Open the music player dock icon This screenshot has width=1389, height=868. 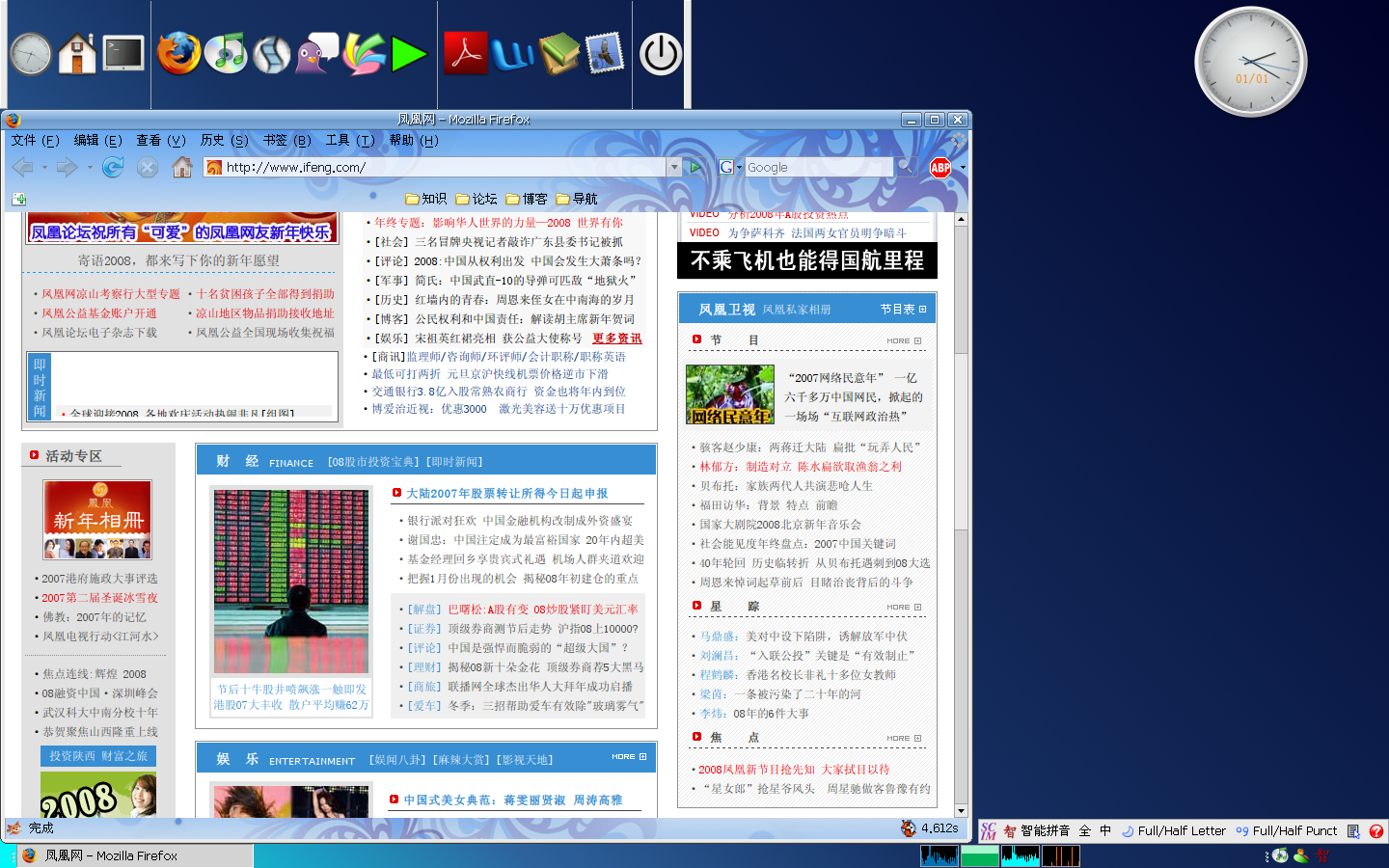pos(227,53)
